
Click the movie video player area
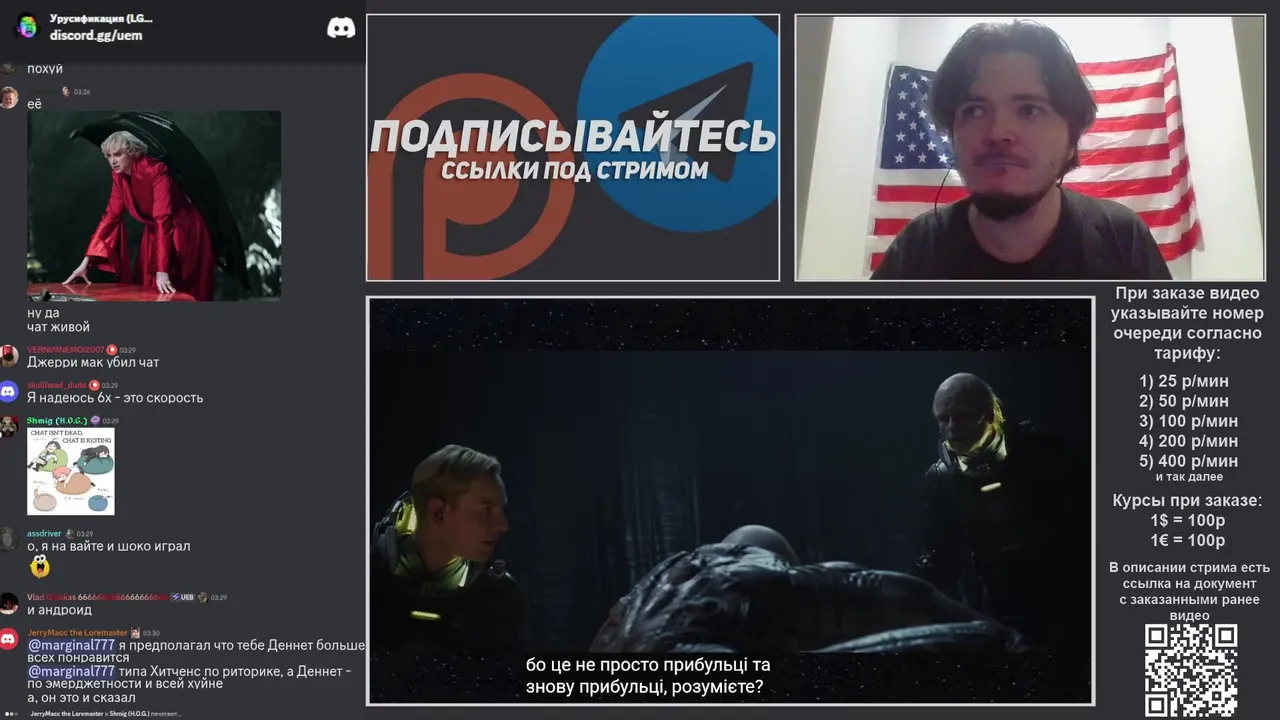point(731,500)
